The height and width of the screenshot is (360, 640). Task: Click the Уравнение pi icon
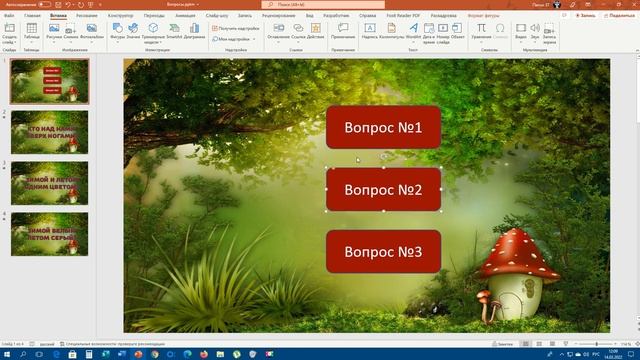(481, 28)
